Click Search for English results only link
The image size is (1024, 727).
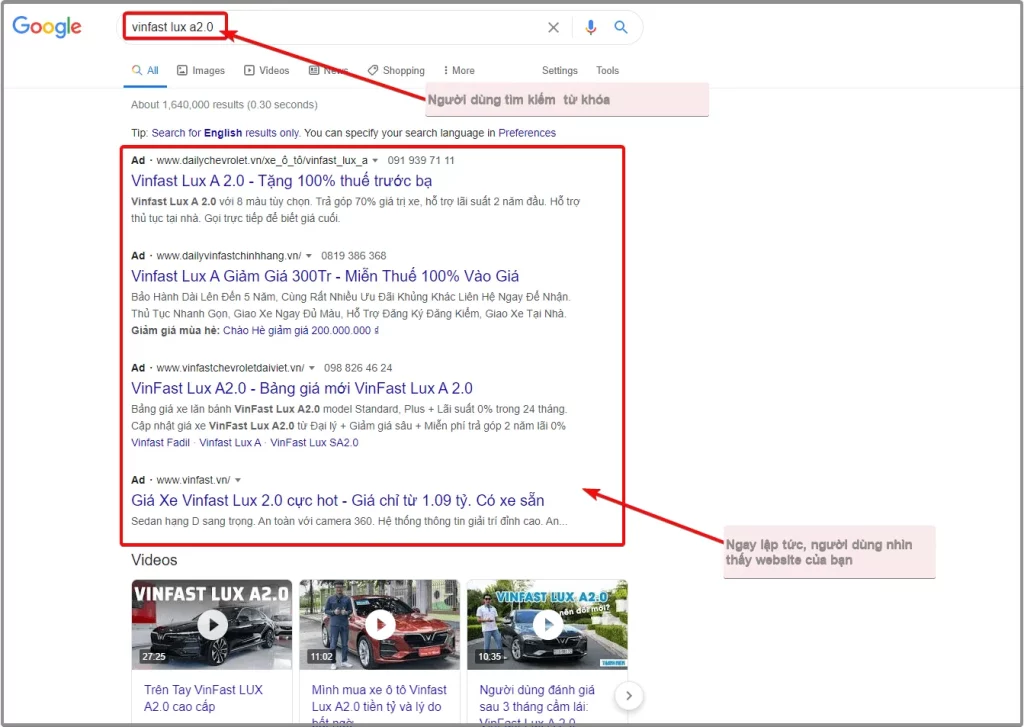tap(225, 133)
